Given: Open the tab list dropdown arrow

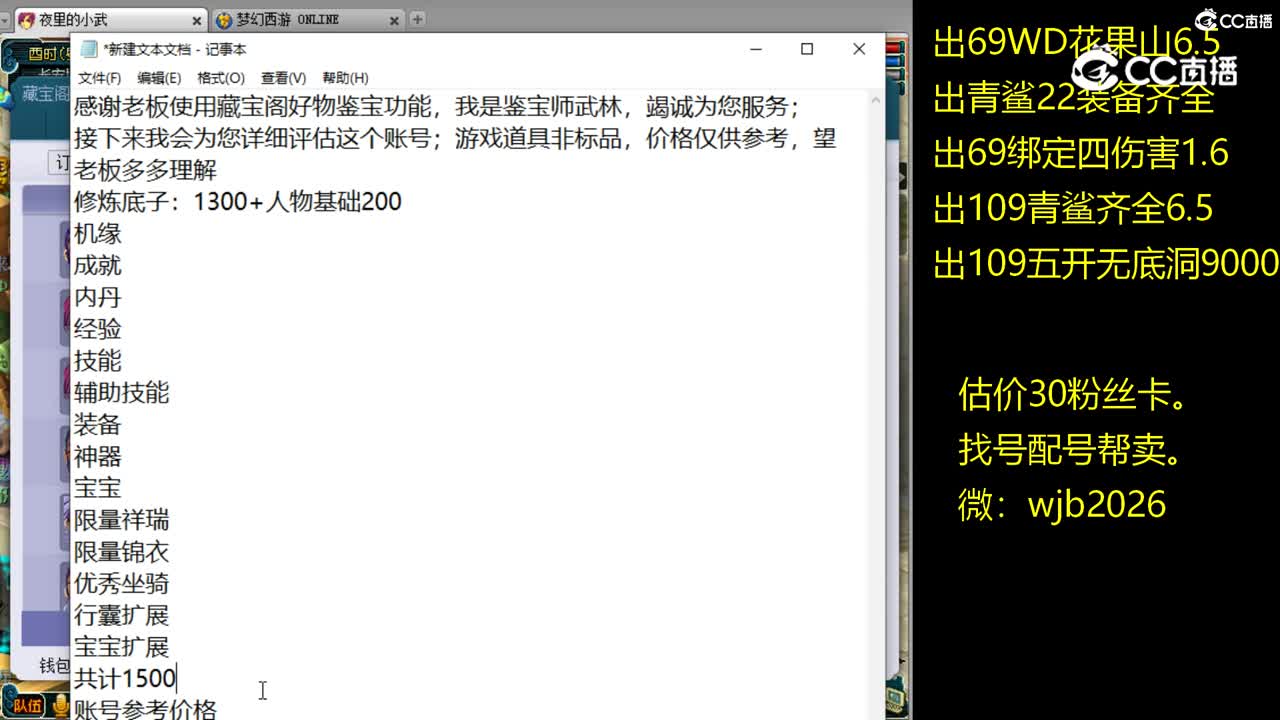Looking at the screenshot, I should tap(6, 19).
